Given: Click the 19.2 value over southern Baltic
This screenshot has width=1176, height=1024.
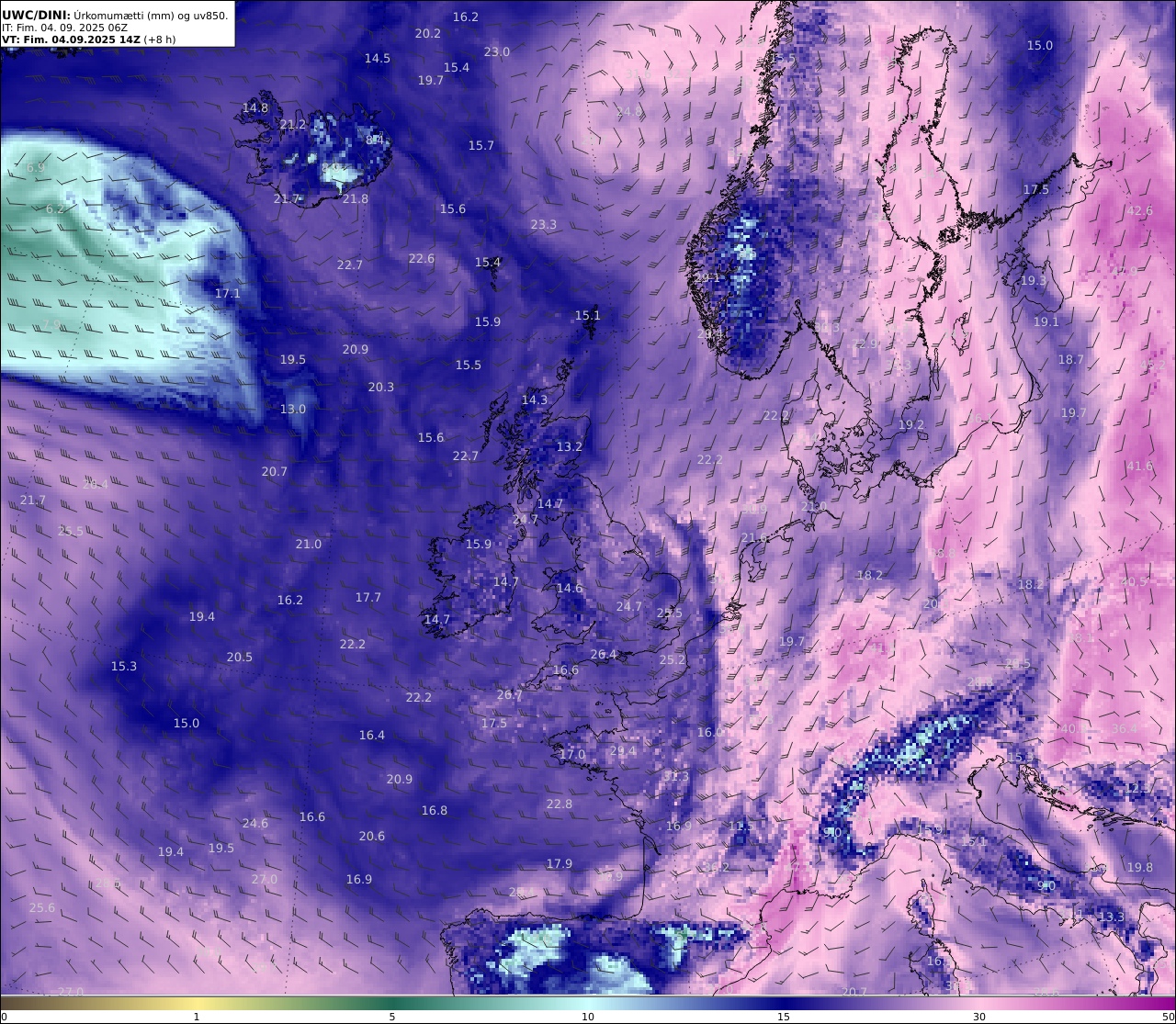Looking at the screenshot, I should coord(911,424).
